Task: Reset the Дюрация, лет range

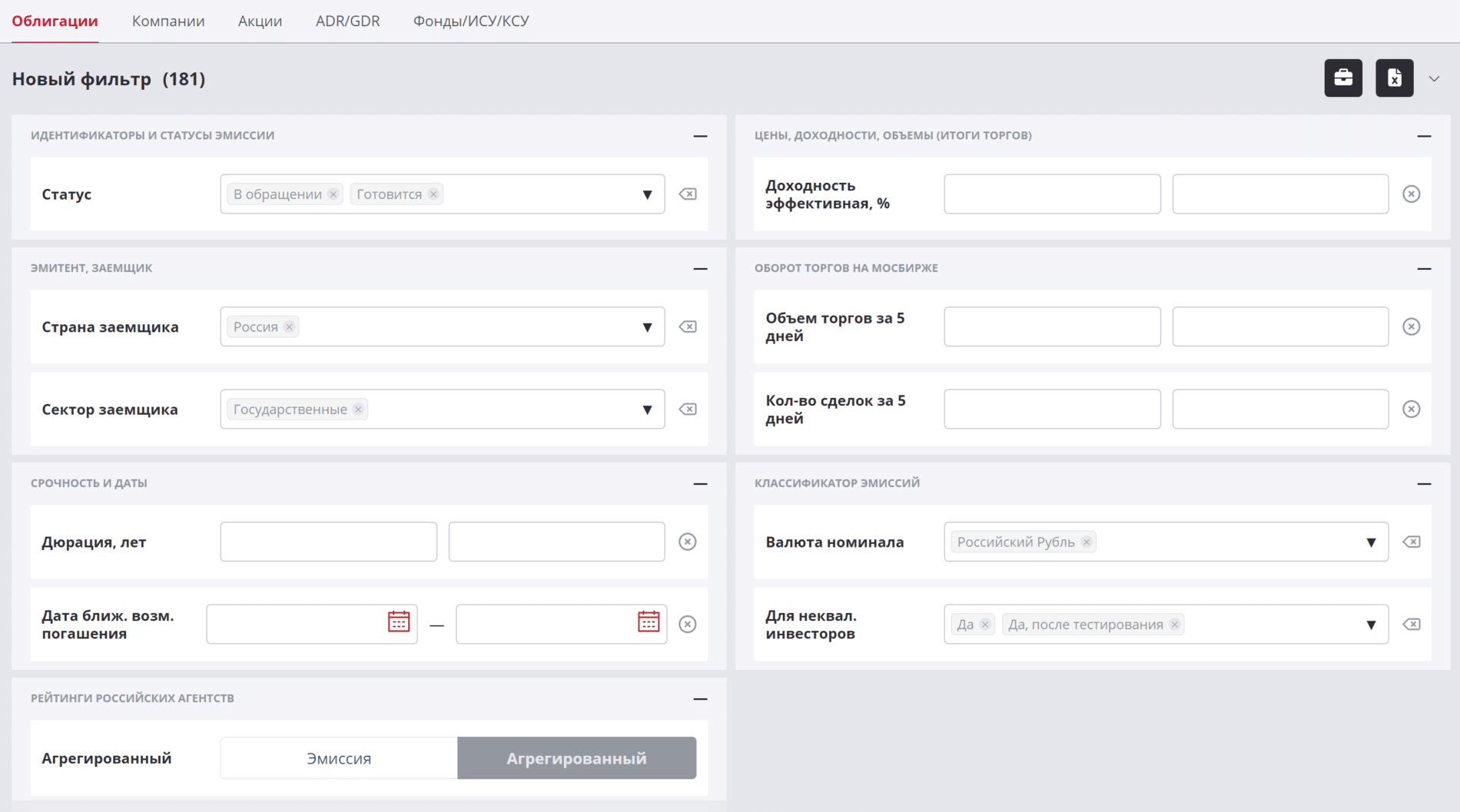Action: coord(688,542)
